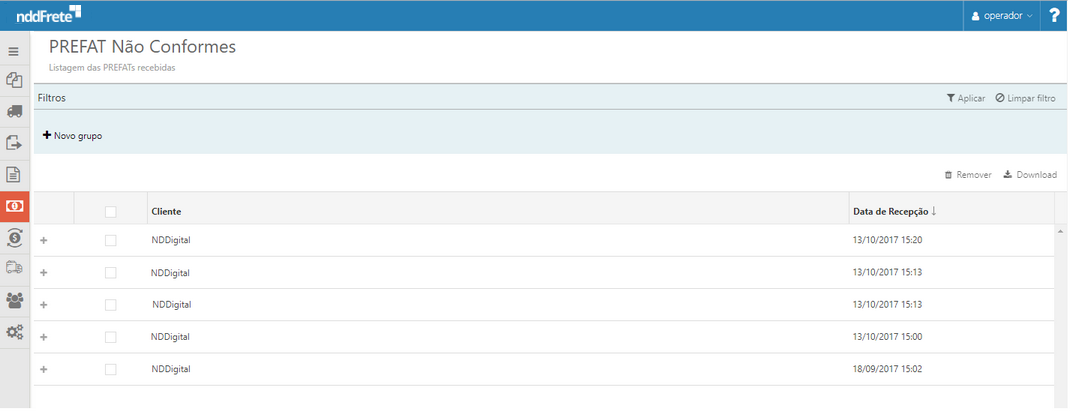This screenshot has width=1070, height=412.
Task: Open the users group sidebar icon
Action: pyautogui.click(x=14, y=300)
